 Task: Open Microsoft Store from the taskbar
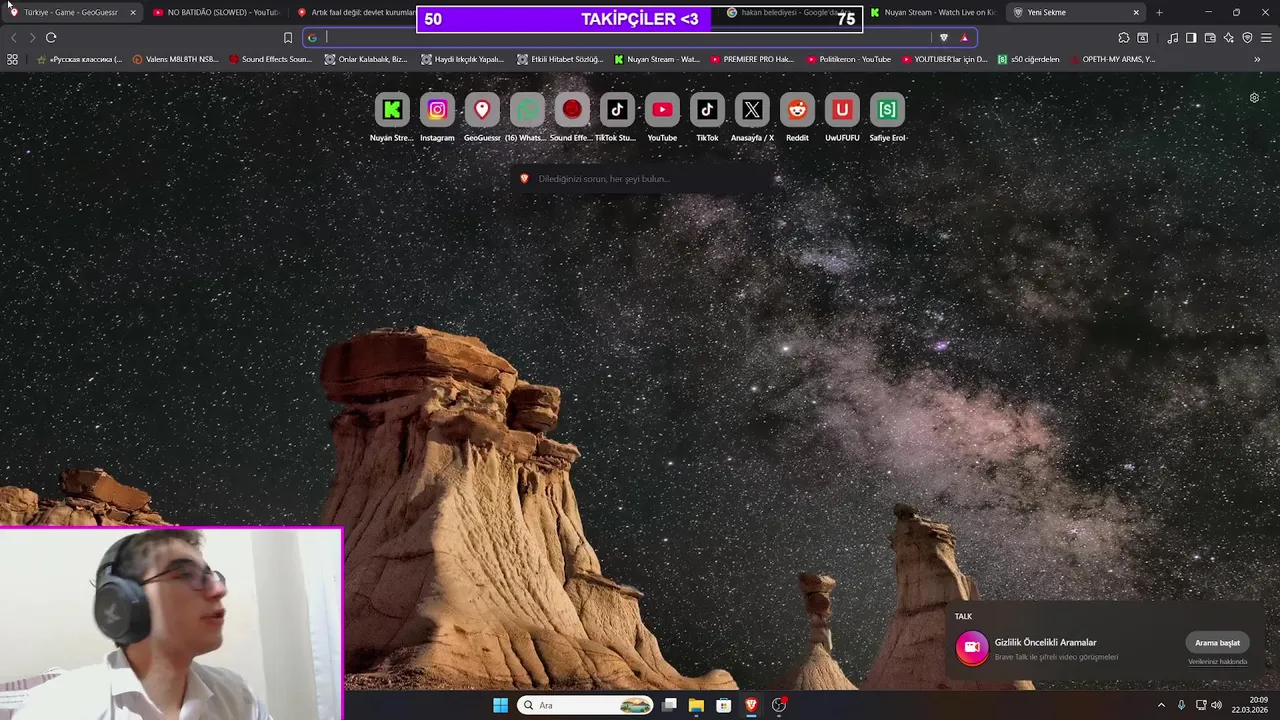[x=723, y=705]
